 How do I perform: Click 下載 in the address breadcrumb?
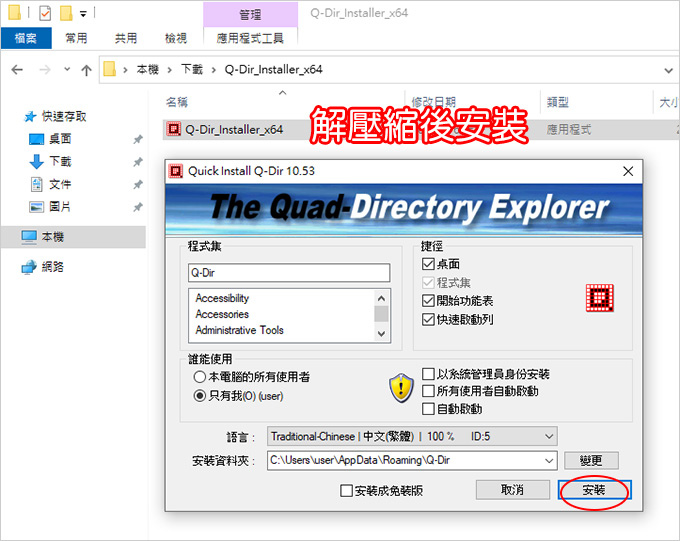[x=192, y=69]
